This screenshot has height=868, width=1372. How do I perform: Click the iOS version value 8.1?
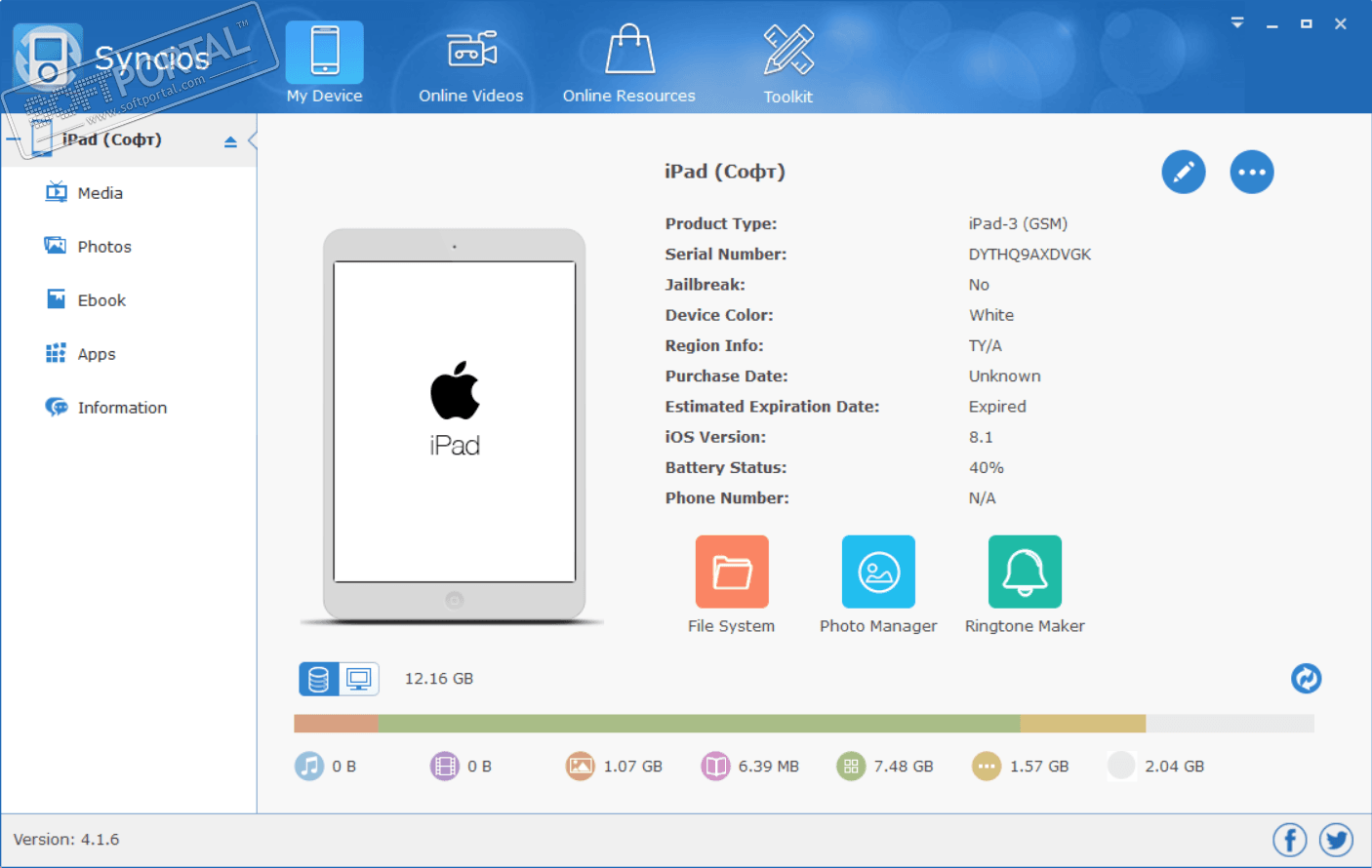[981, 437]
